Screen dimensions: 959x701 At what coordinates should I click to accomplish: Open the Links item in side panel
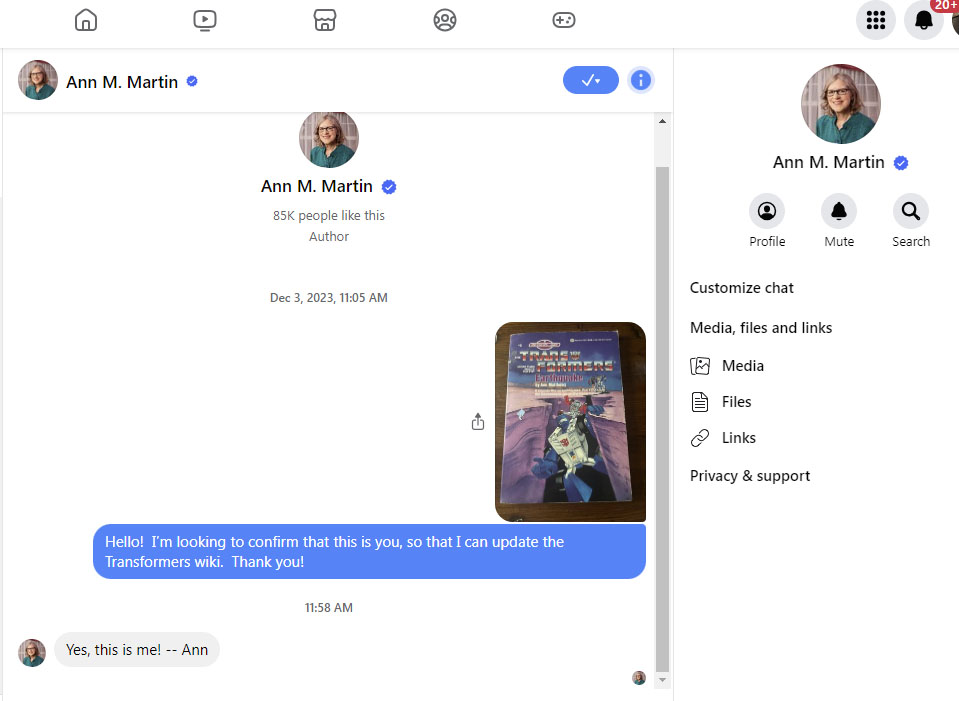point(724,438)
